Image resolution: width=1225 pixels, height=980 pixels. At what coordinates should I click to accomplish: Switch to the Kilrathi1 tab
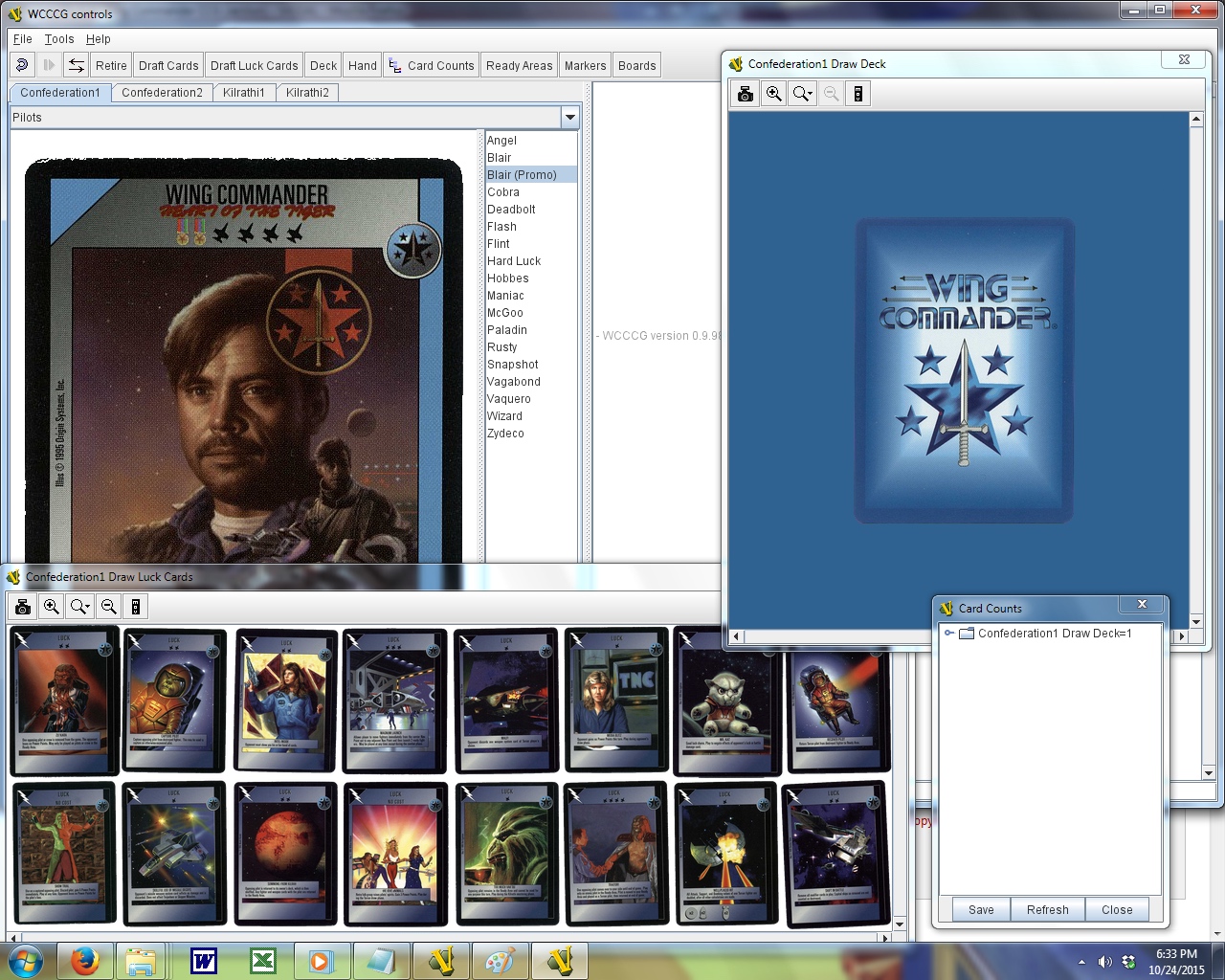(243, 93)
